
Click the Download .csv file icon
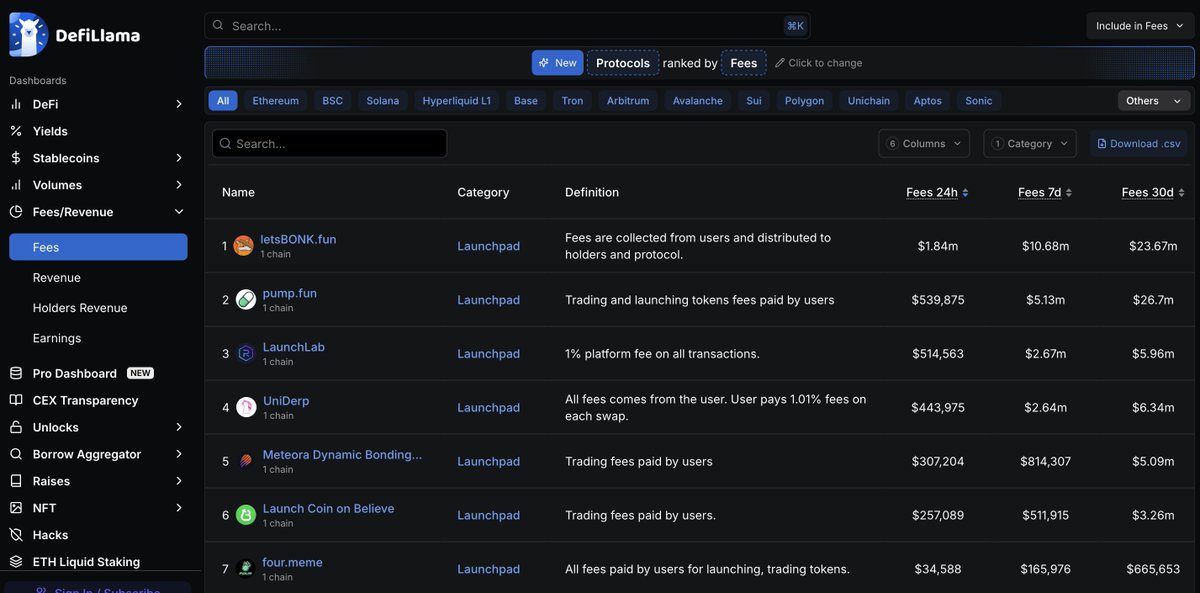(1102, 144)
